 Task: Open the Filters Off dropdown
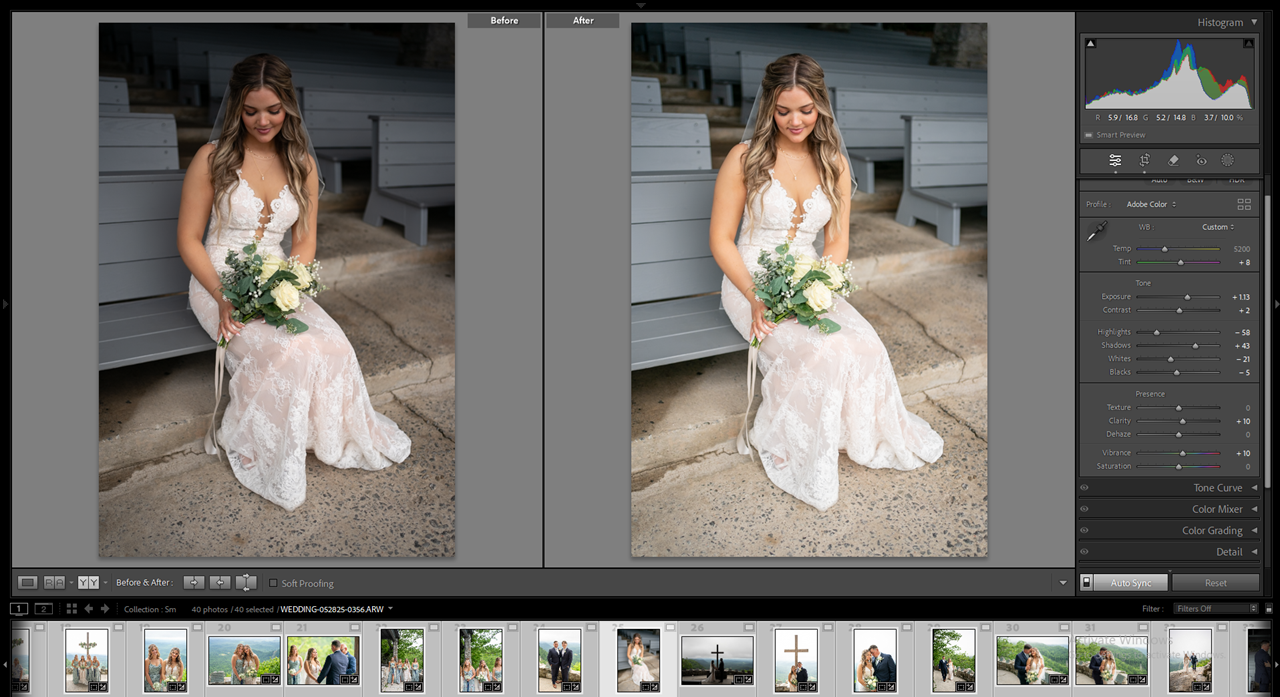1215,608
